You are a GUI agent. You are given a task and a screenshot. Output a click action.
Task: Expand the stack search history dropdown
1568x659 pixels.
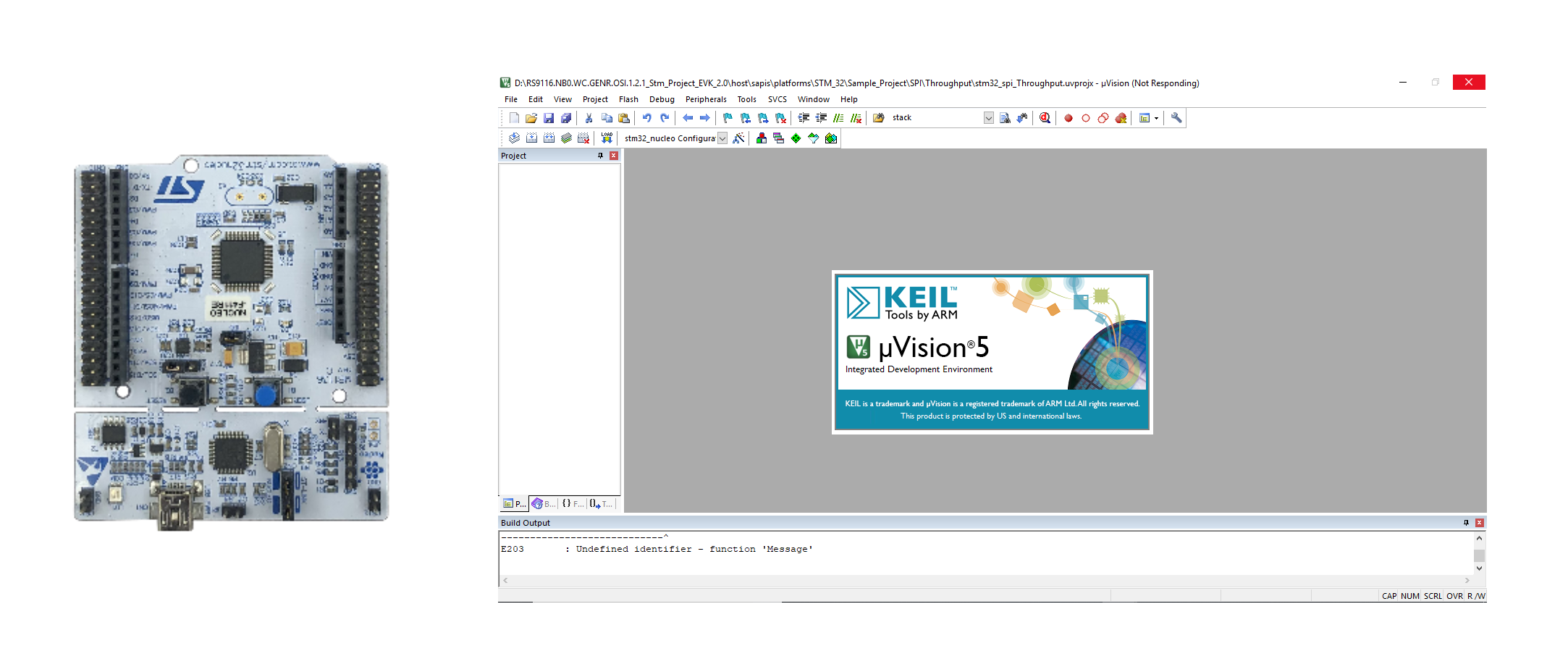pos(987,117)
